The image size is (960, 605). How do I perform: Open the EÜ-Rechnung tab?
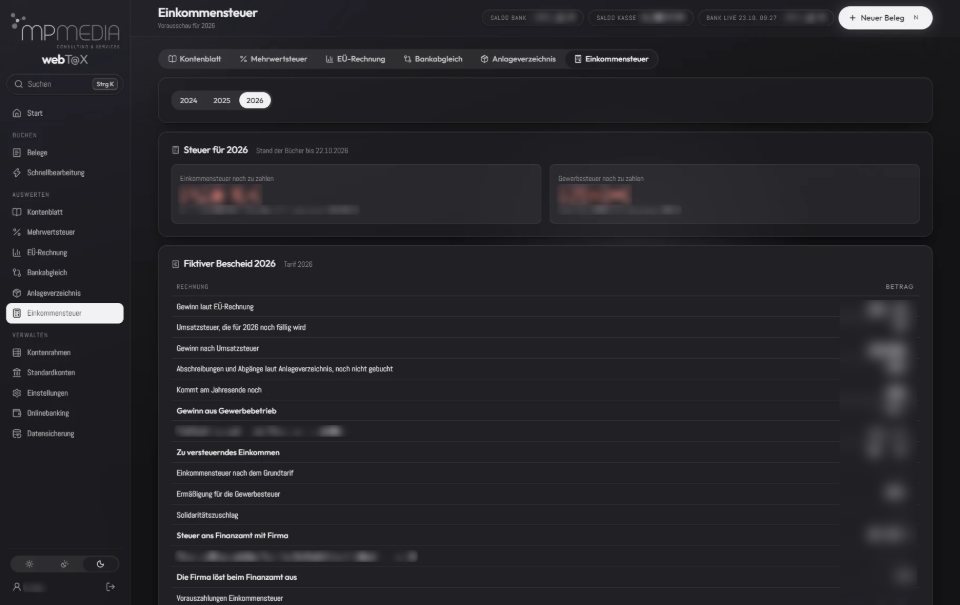[355, 59]
